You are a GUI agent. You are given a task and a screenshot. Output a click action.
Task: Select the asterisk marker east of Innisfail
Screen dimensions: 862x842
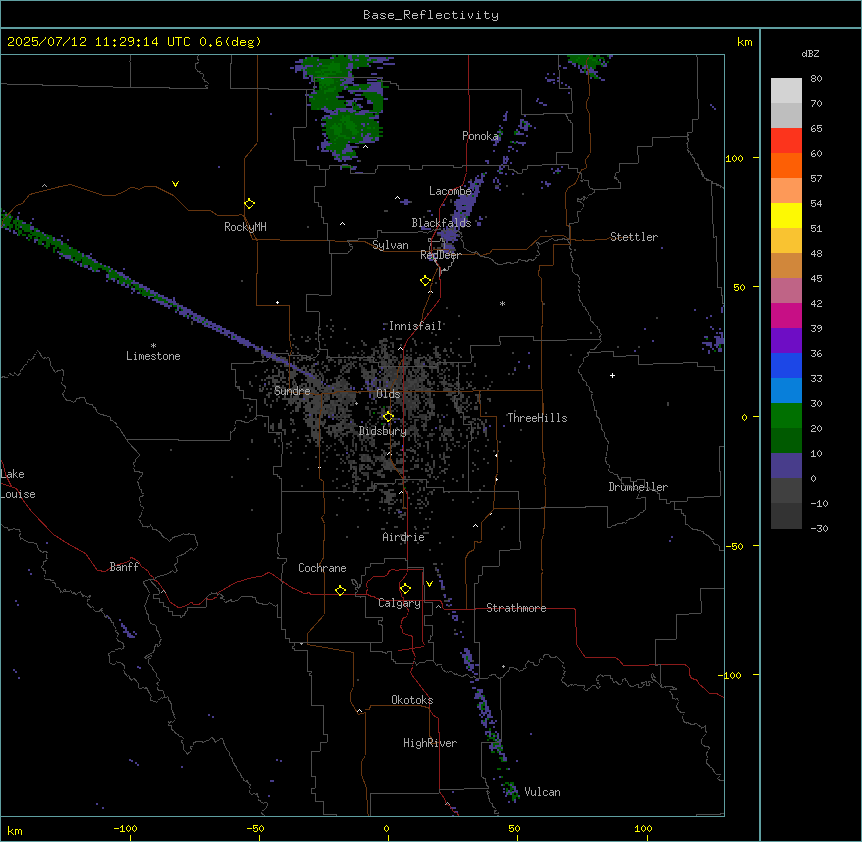click(x=502, y=303)
